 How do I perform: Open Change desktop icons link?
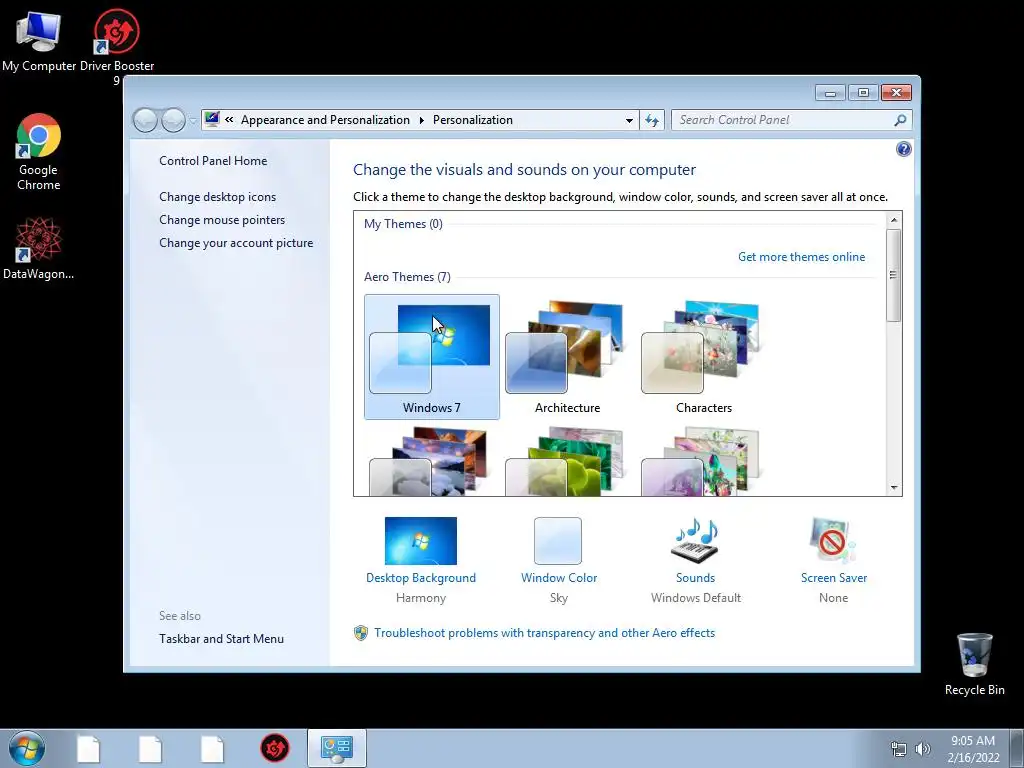tap(217, 197)
